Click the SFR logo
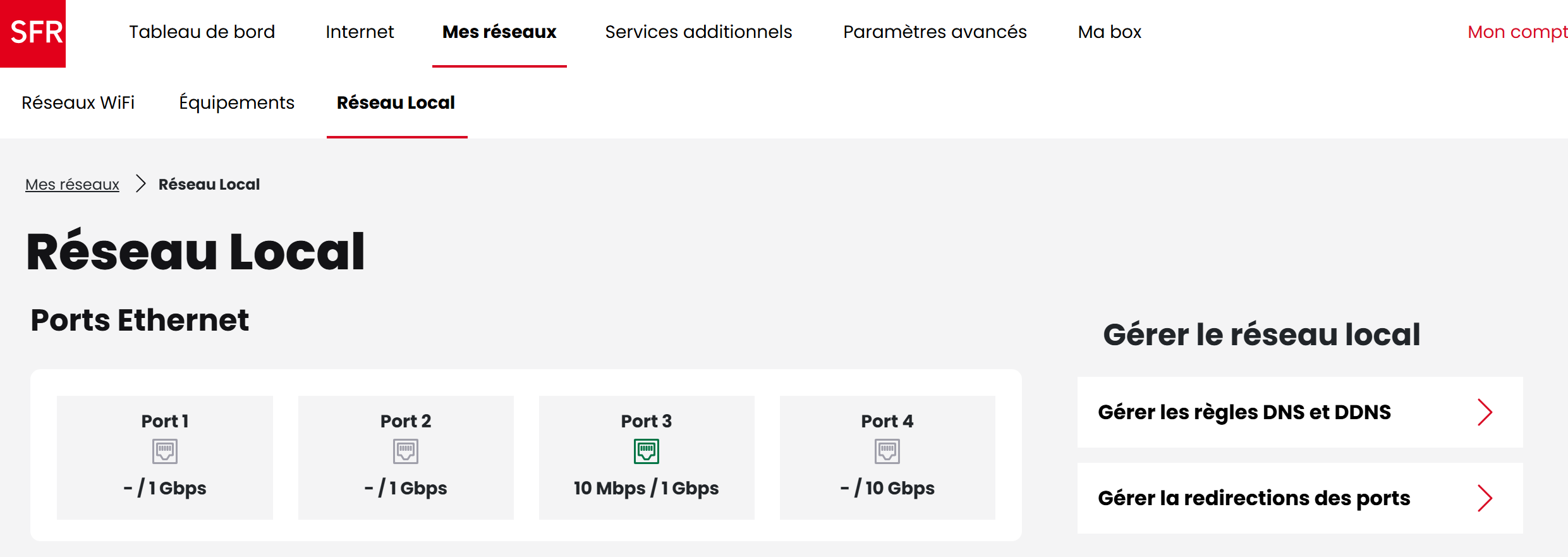The width and height of the screenshot is (1568, 557). tap(33, 33)
